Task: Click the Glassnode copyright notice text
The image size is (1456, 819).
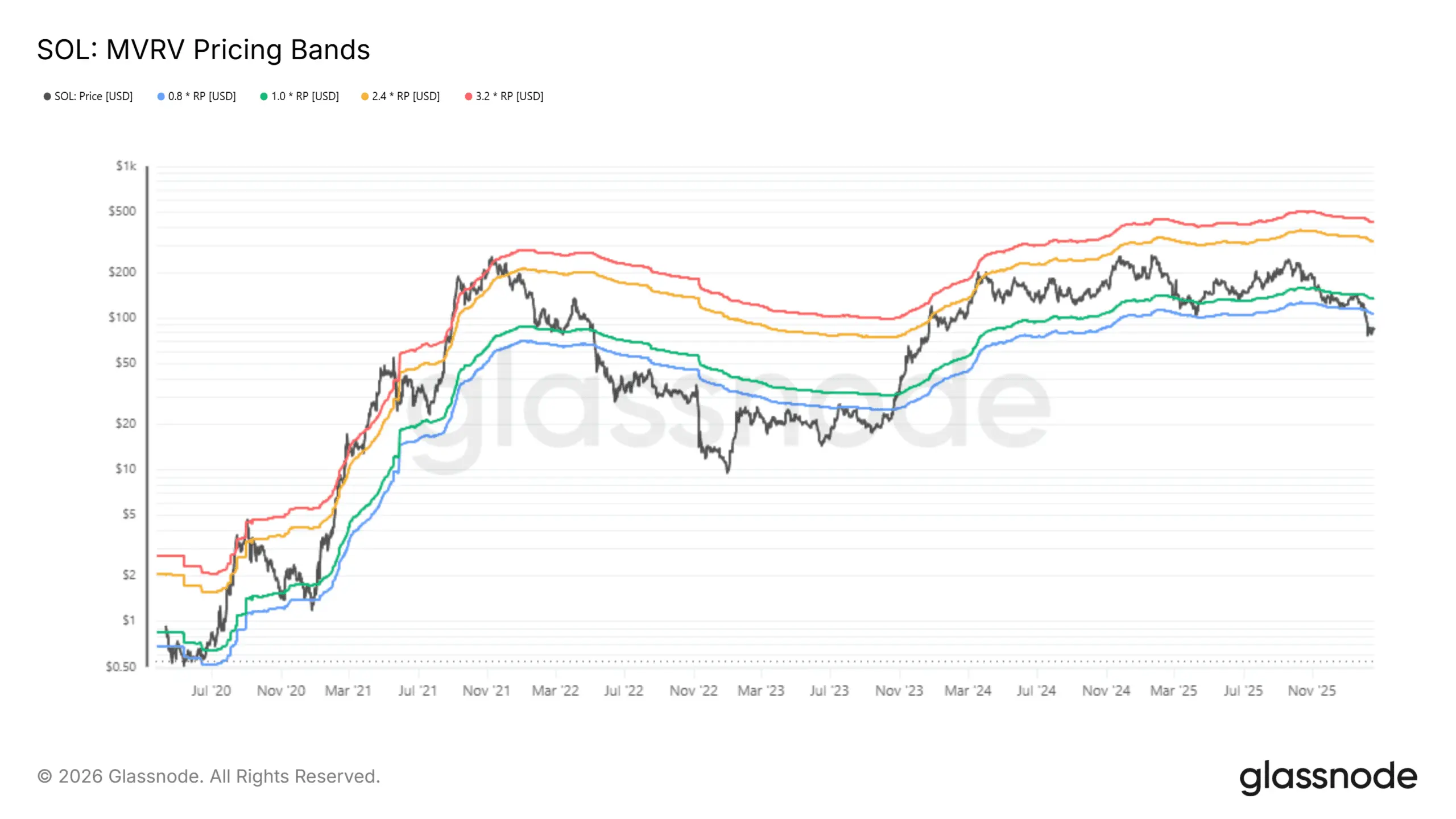Action: [209, 776]
